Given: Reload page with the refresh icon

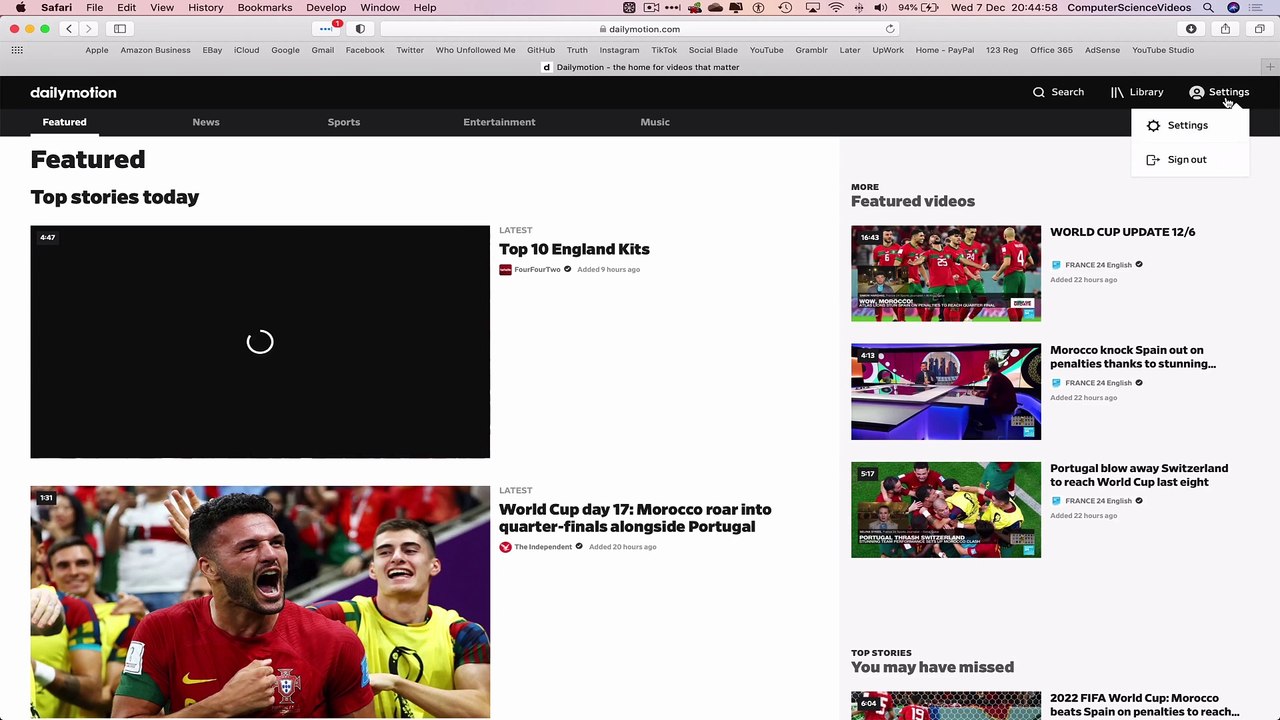Looking at the screenshot, I should pos(890,29).
